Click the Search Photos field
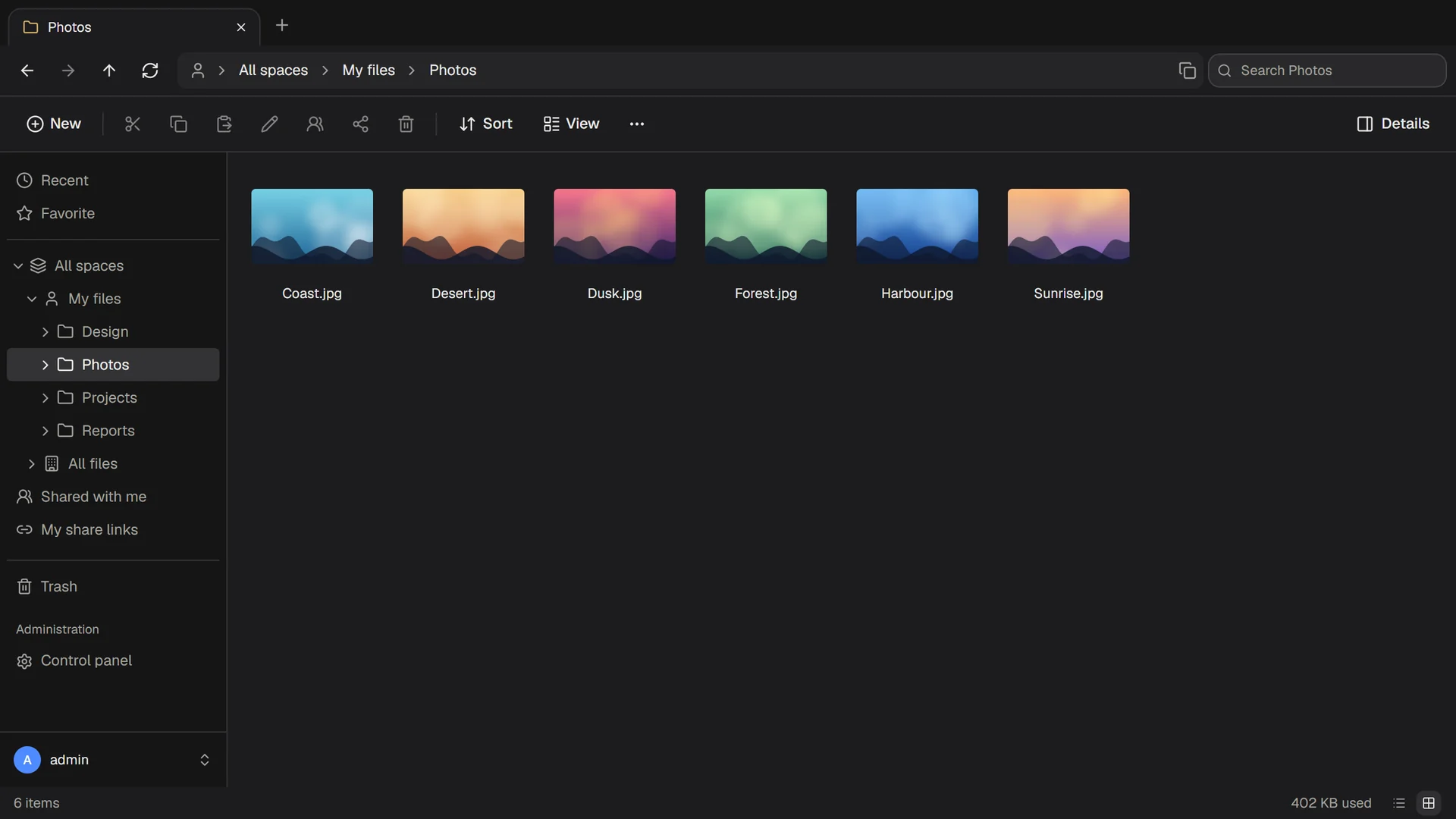The width and height of the screenshot is (1456, 819). 1327,71
